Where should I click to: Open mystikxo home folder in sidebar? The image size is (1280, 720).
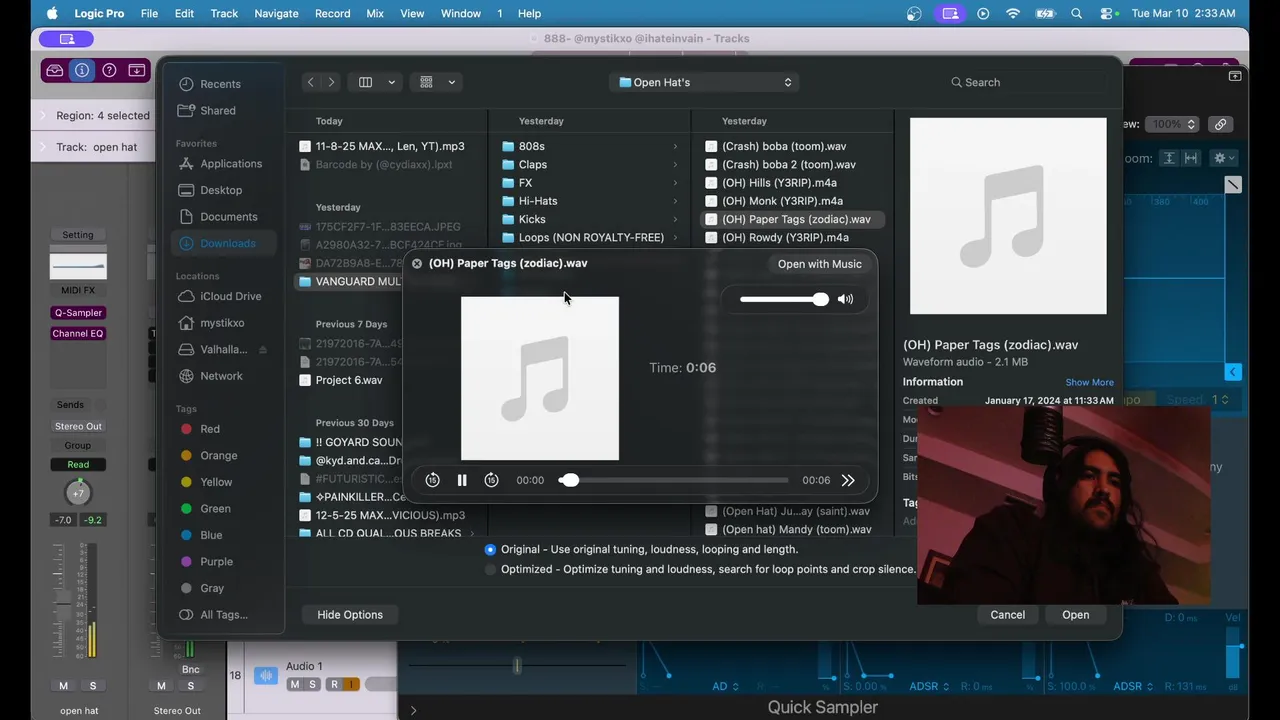click(222, 323)
